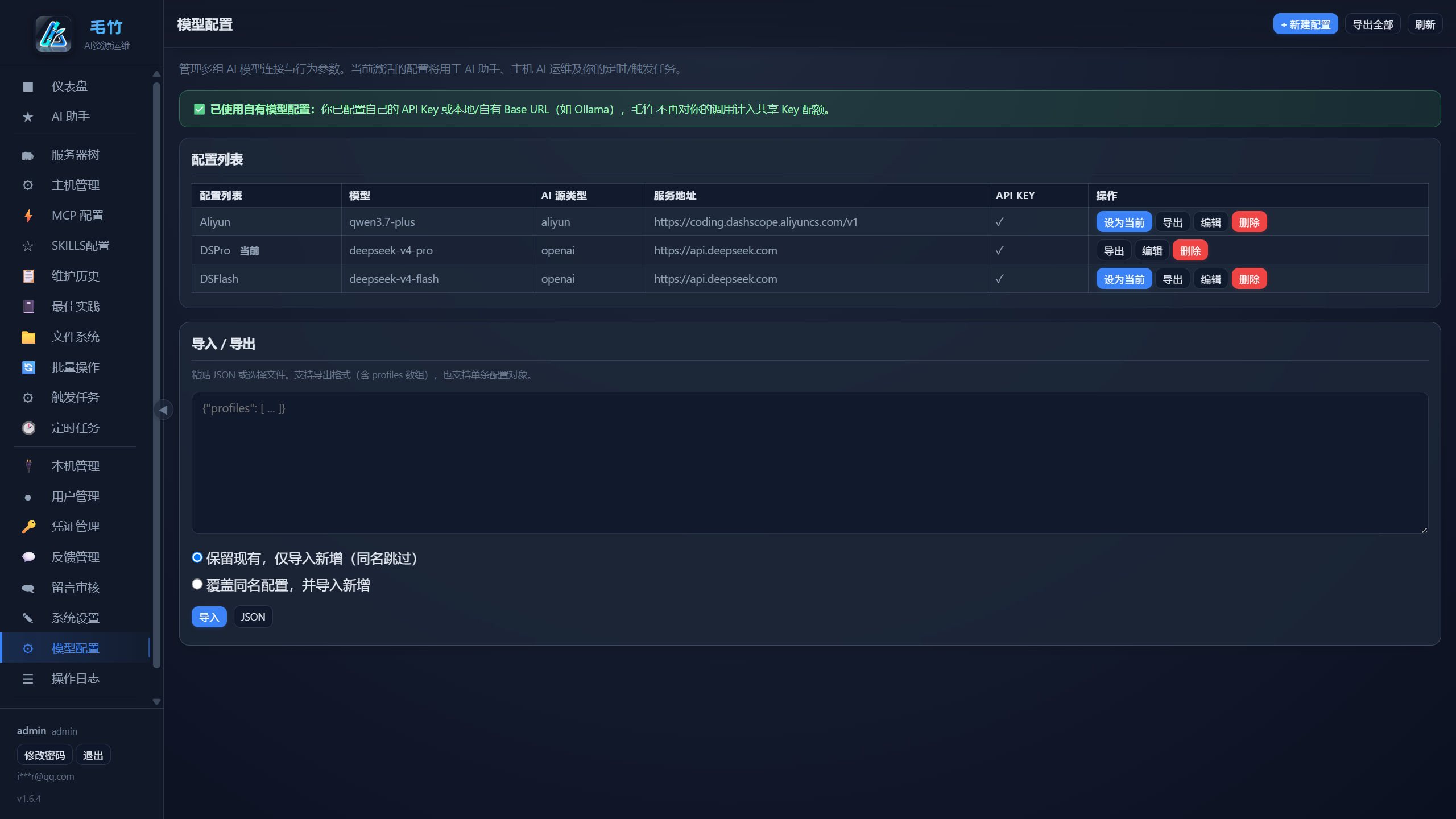Click the 当前 badge beside DSPro

[x=249, y=251]
